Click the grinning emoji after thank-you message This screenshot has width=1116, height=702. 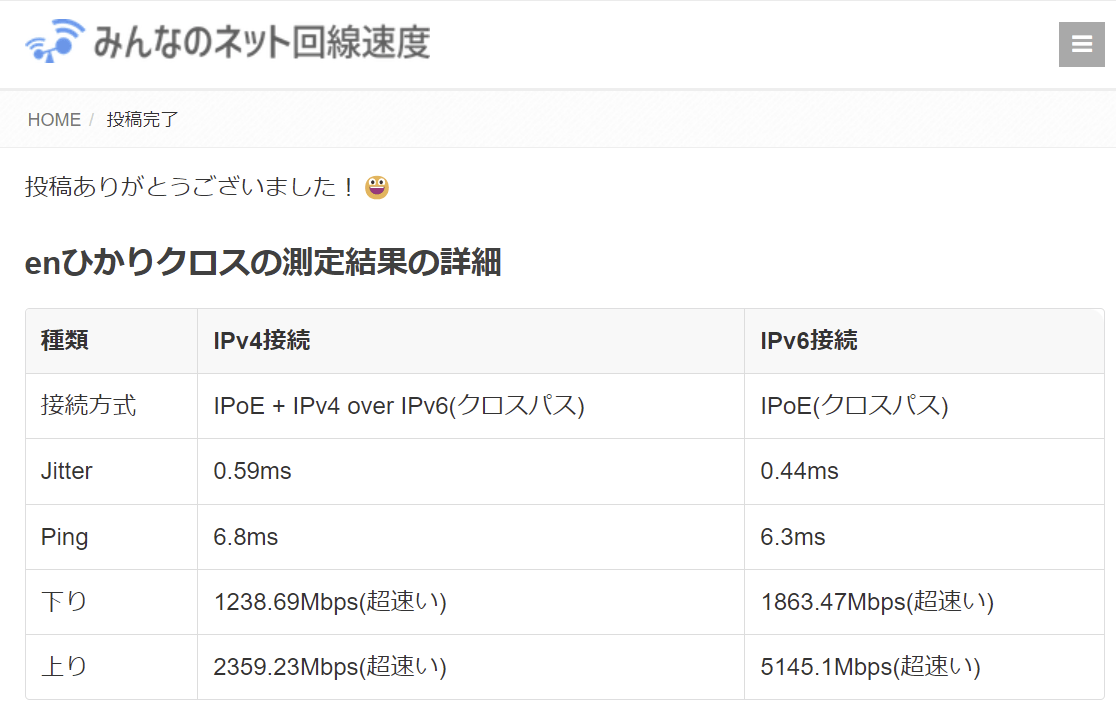377,187
